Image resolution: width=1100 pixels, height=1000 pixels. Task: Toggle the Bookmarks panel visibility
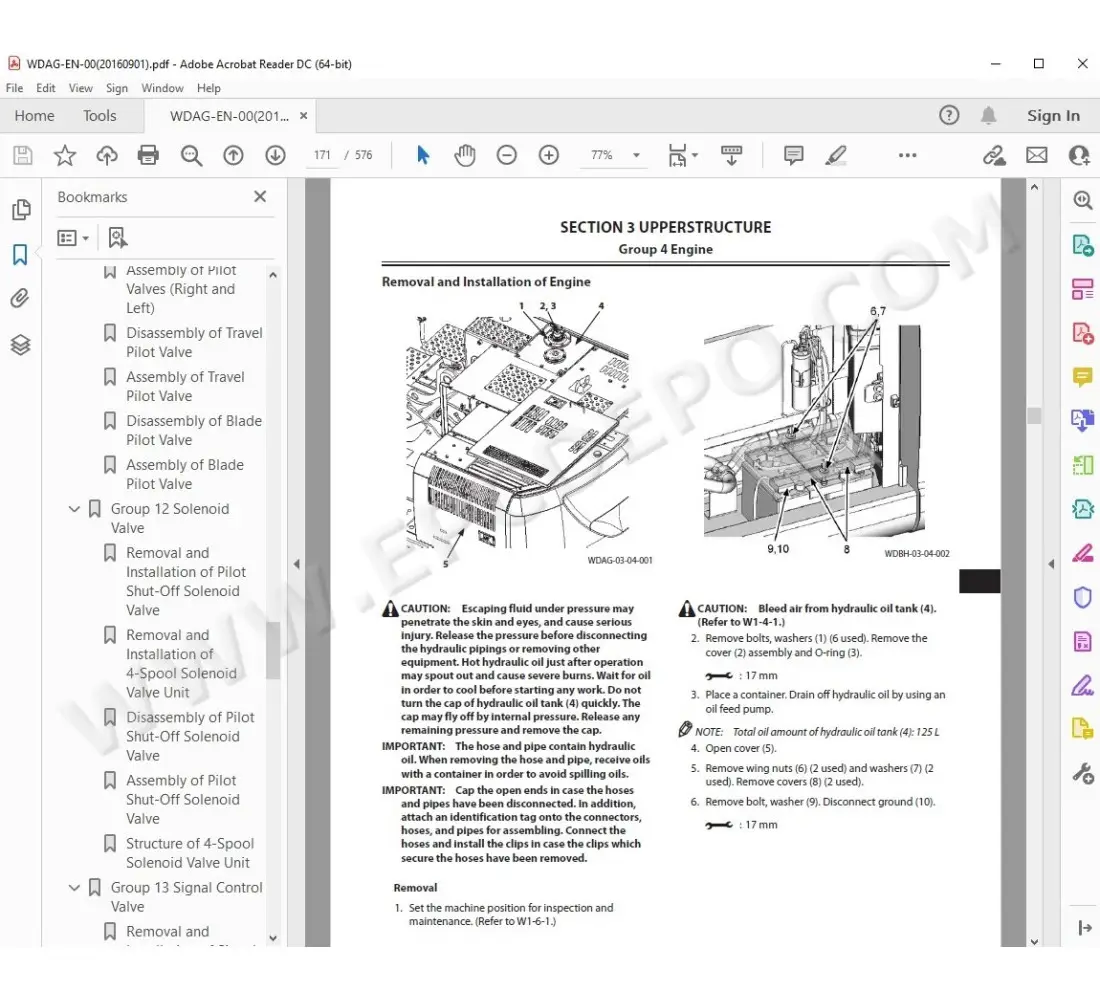(21, 253)
